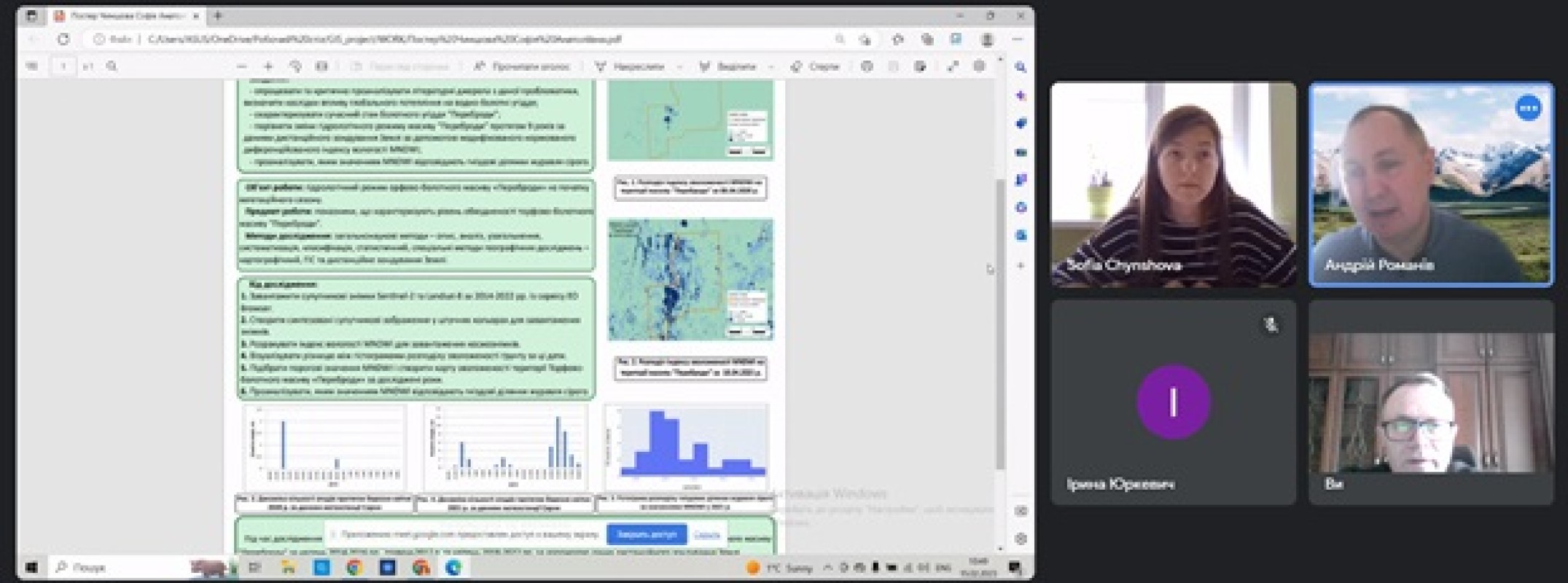Open the Edge sidebar search icon
The width and height of the screenshot is (1568, 583).
click(1021, 67)
